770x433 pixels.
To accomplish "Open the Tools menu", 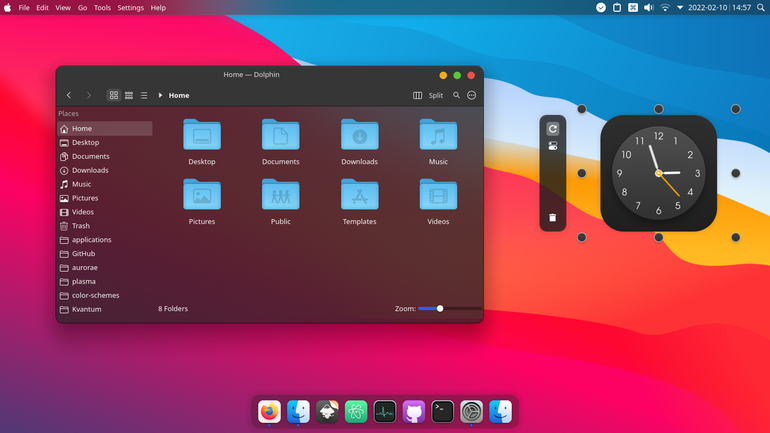I will (x=102, y=7).
